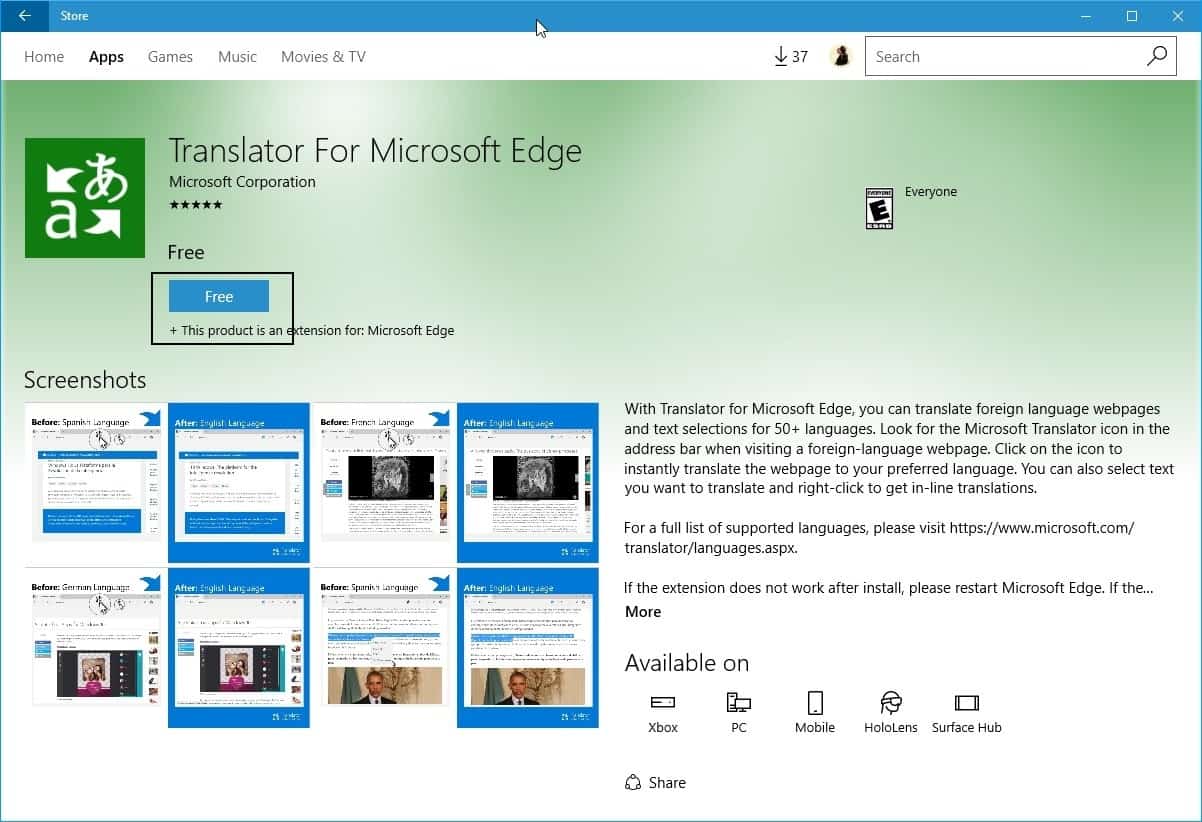Click the ESRB Everyone rating icon
Image resolution: width=1202 pixels, height=822 pixels.
point(880,208)
